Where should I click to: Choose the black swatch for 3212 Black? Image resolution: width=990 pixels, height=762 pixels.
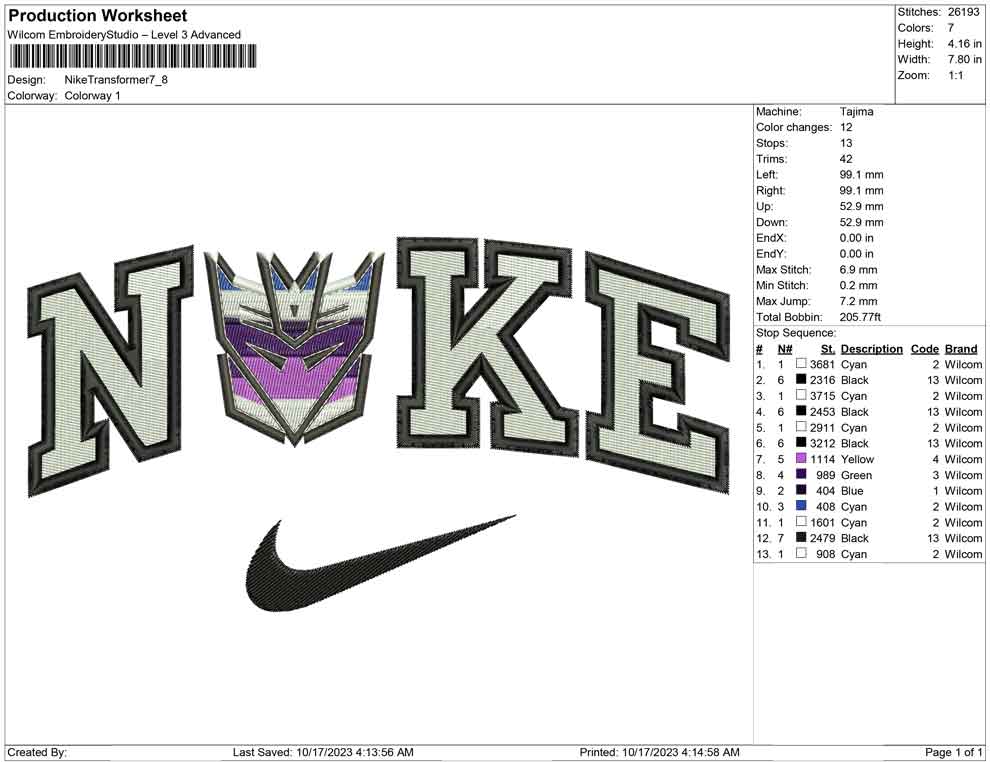801,443
